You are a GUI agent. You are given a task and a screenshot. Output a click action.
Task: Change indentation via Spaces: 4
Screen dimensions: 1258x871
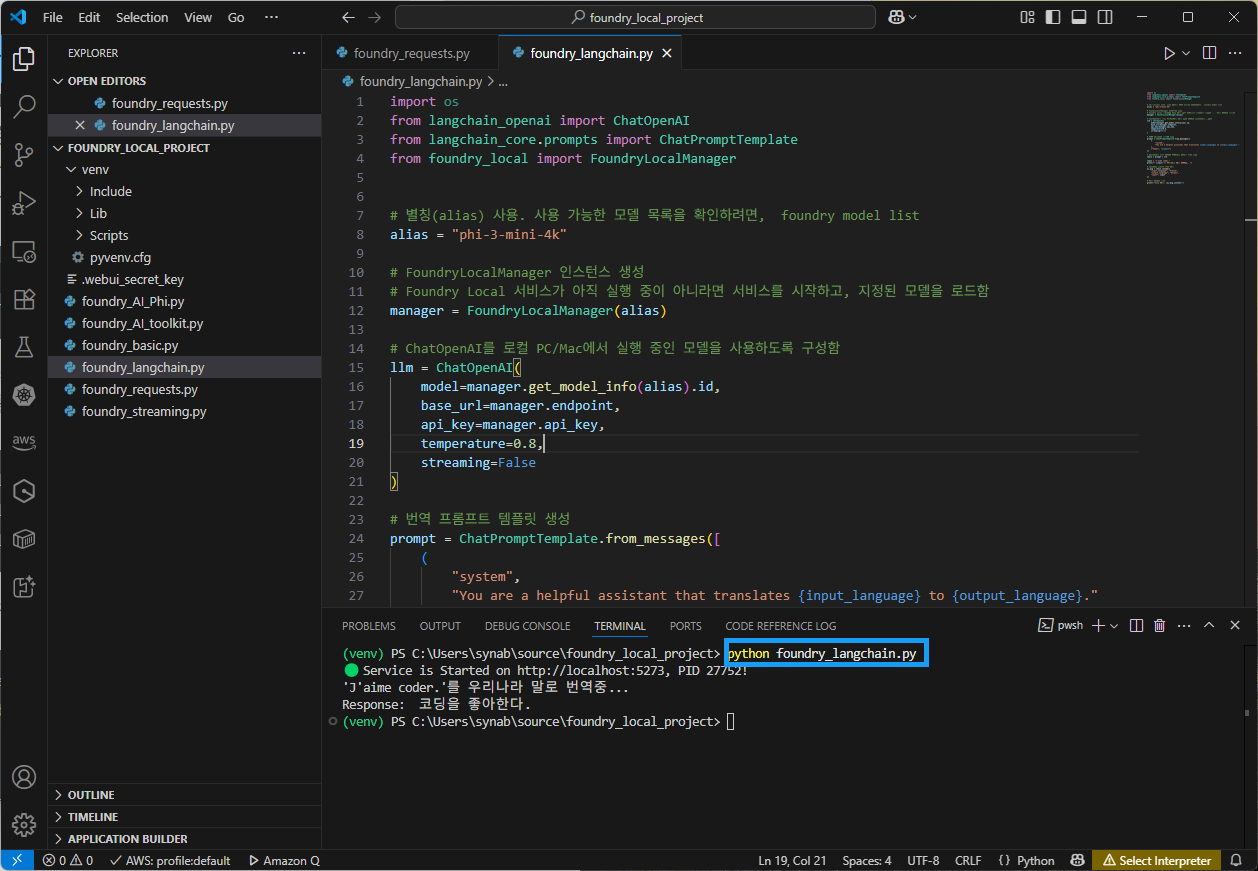pos(867,860)
